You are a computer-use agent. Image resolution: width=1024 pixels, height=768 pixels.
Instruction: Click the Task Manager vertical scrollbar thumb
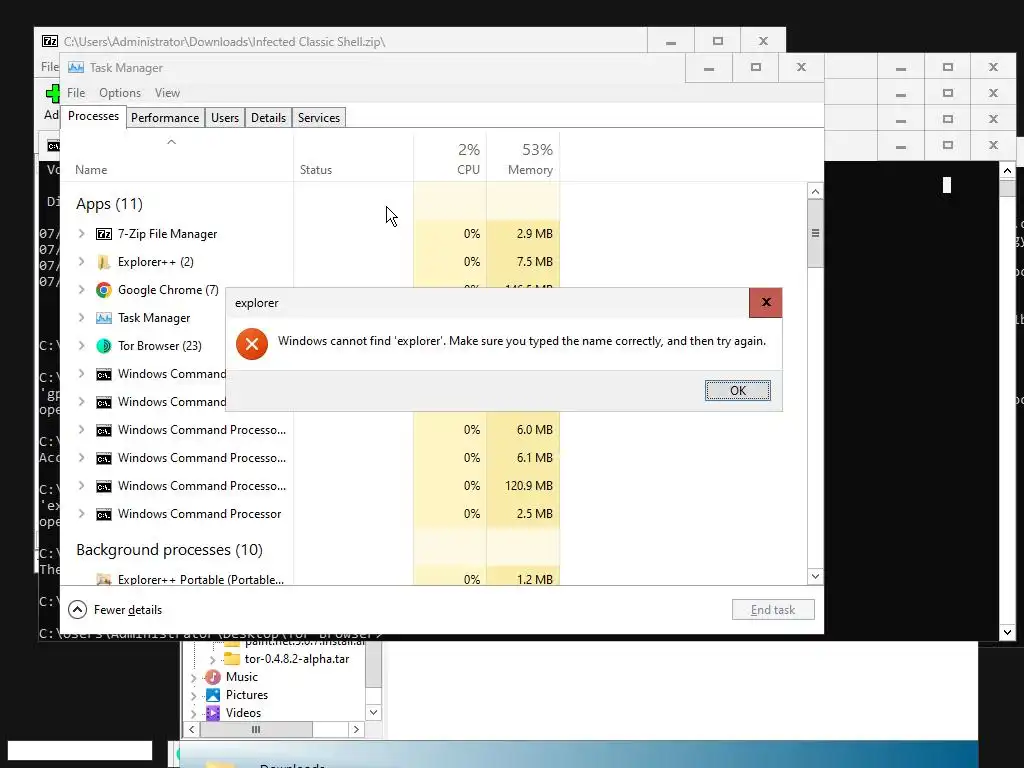coord(815,233)
